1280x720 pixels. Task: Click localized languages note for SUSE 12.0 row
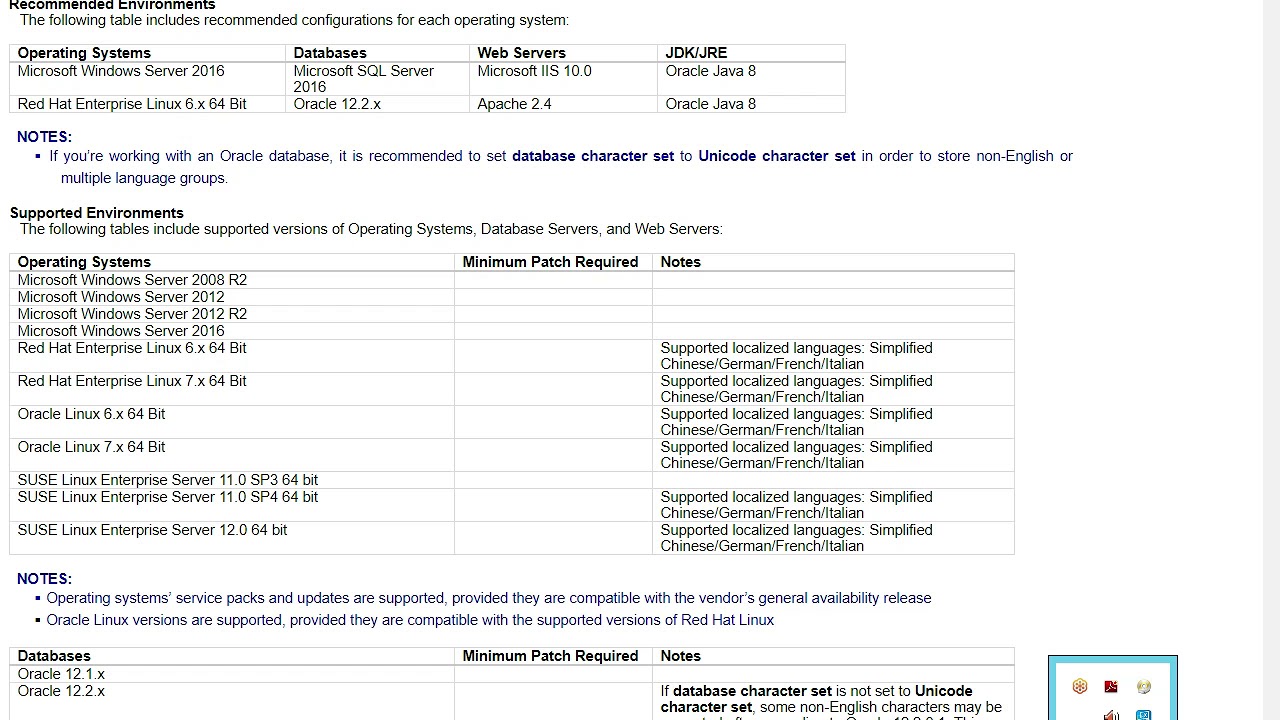[796, 538]
